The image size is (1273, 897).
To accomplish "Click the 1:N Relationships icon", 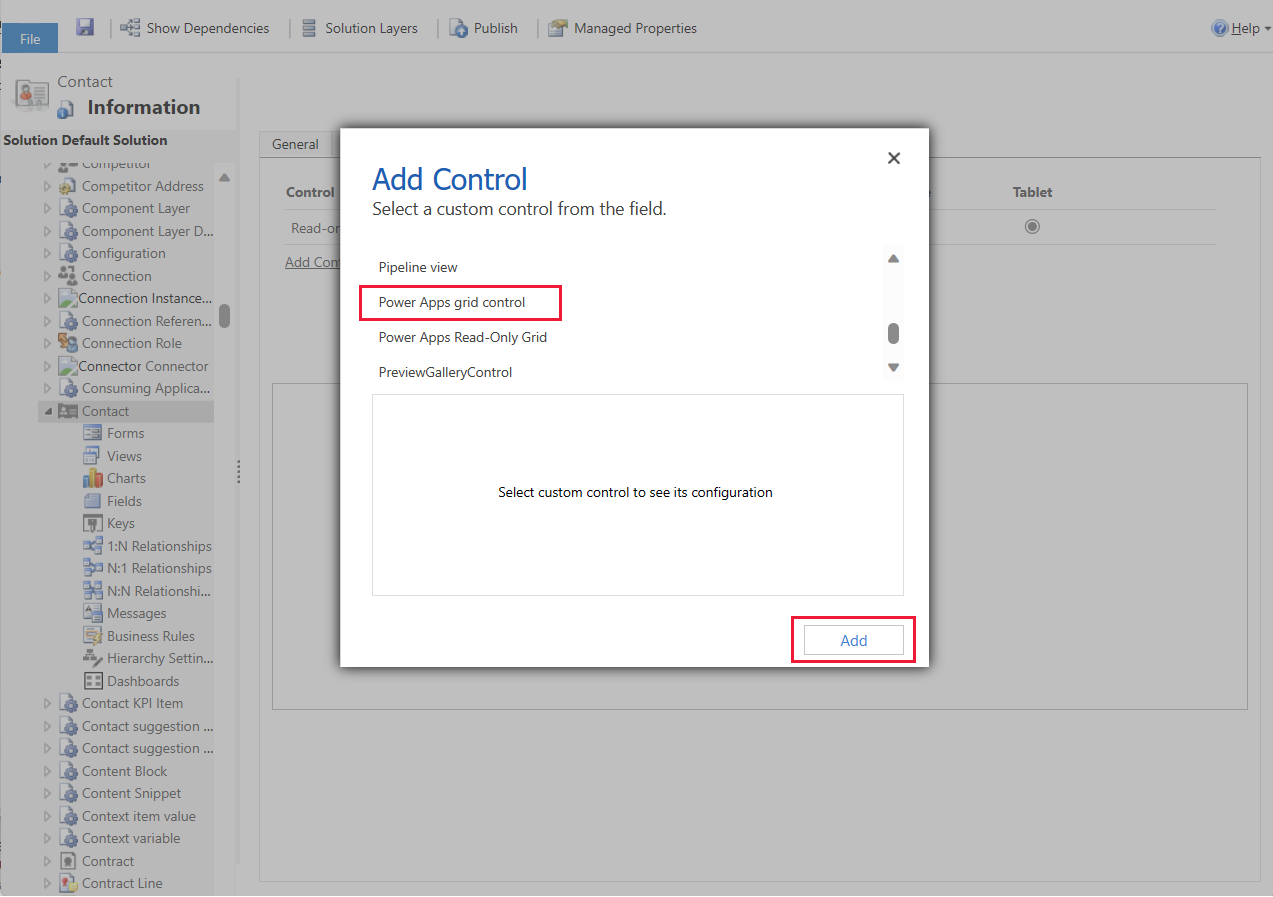I will (x=92, y=546).
